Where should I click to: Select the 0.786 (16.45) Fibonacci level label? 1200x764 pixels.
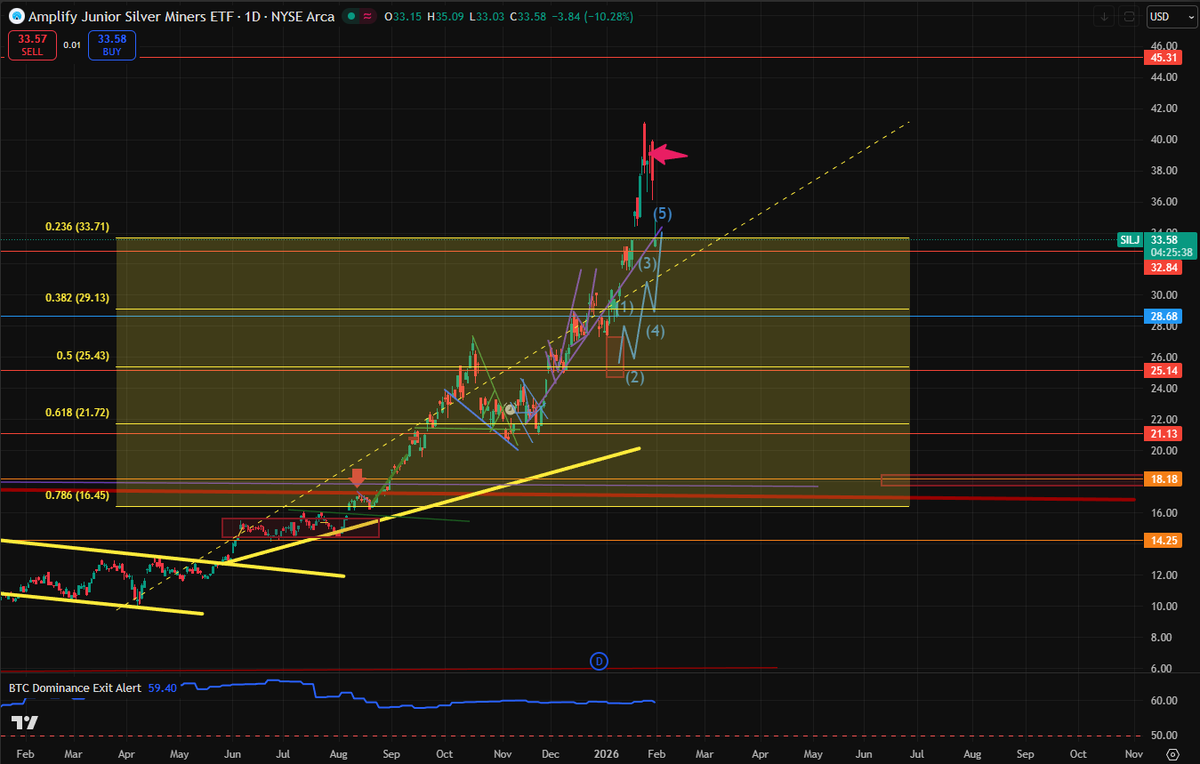click(x=77, y=495)
